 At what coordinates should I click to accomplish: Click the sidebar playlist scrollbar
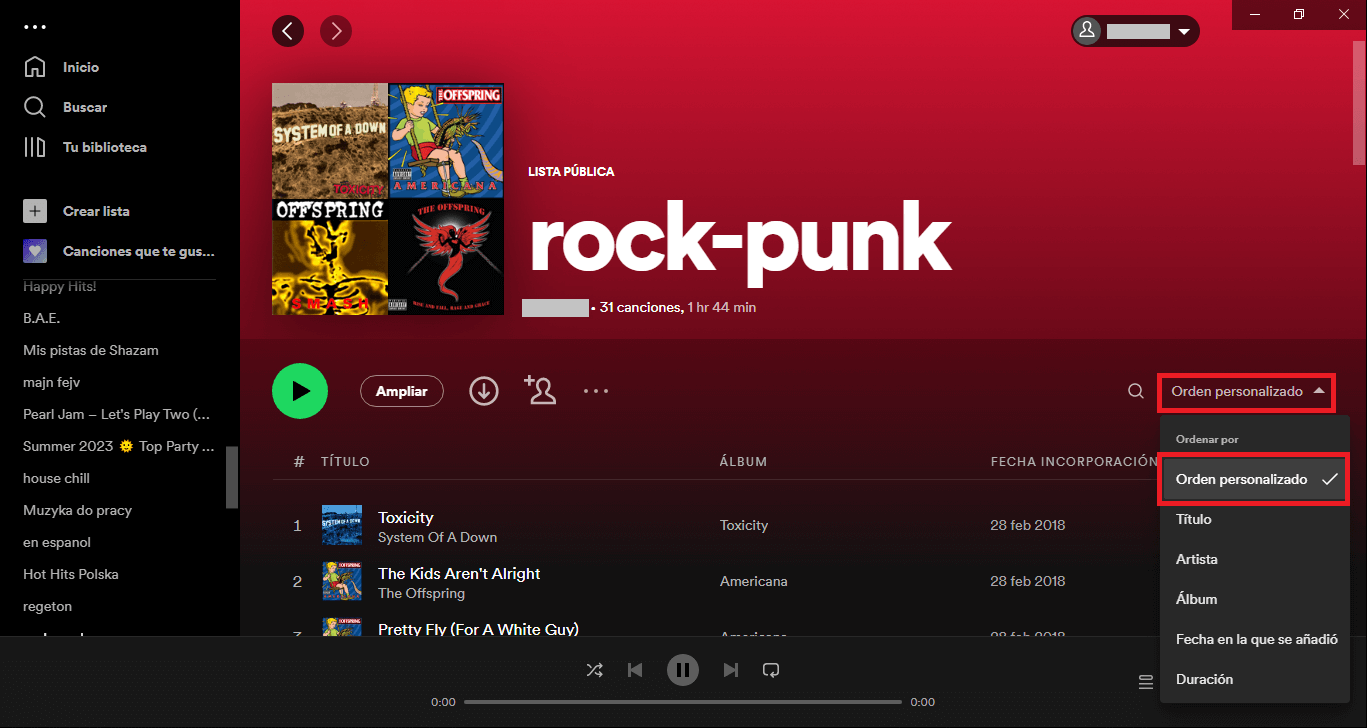pos(232,477)
